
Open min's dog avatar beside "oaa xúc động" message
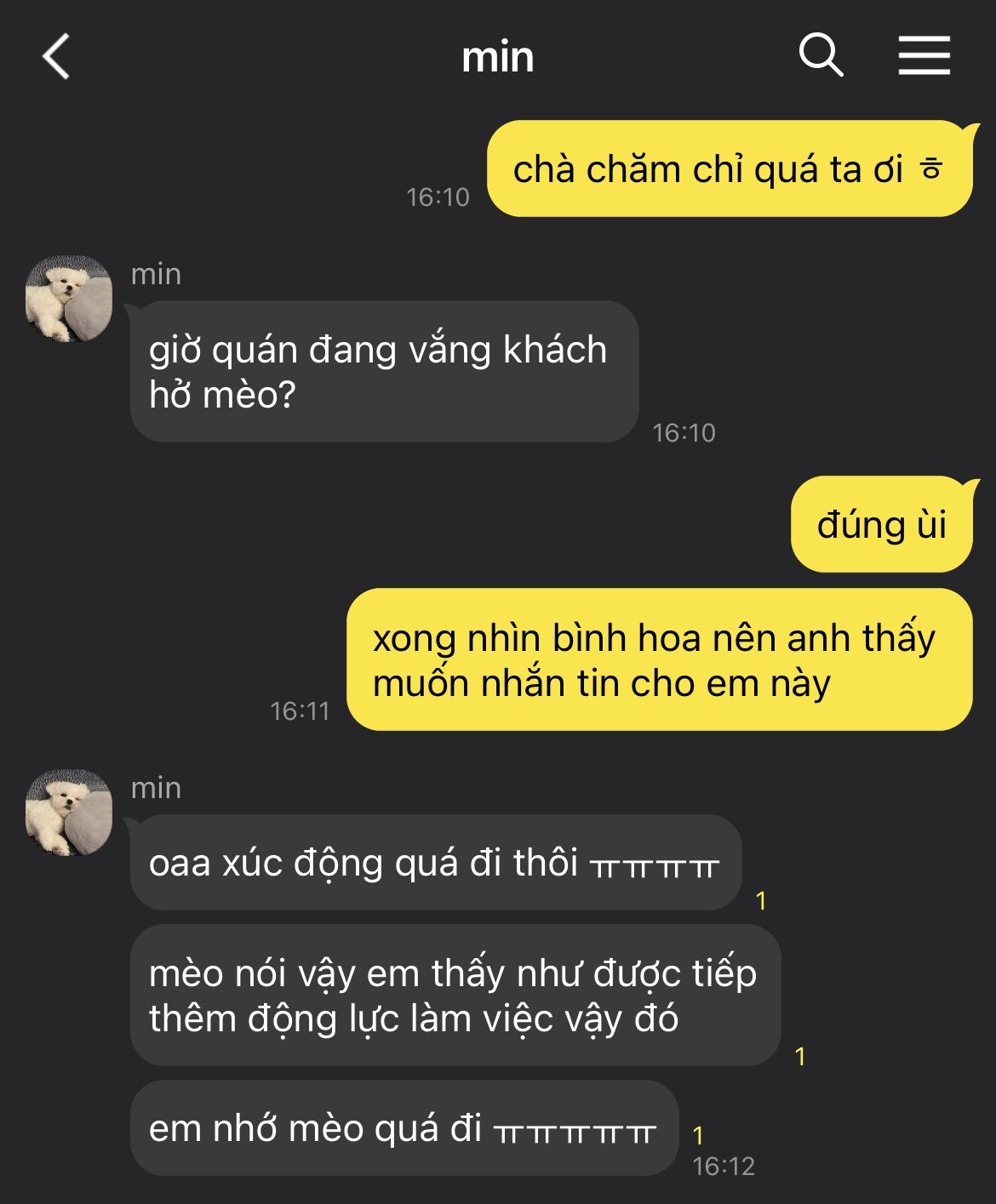click(69, 813)
